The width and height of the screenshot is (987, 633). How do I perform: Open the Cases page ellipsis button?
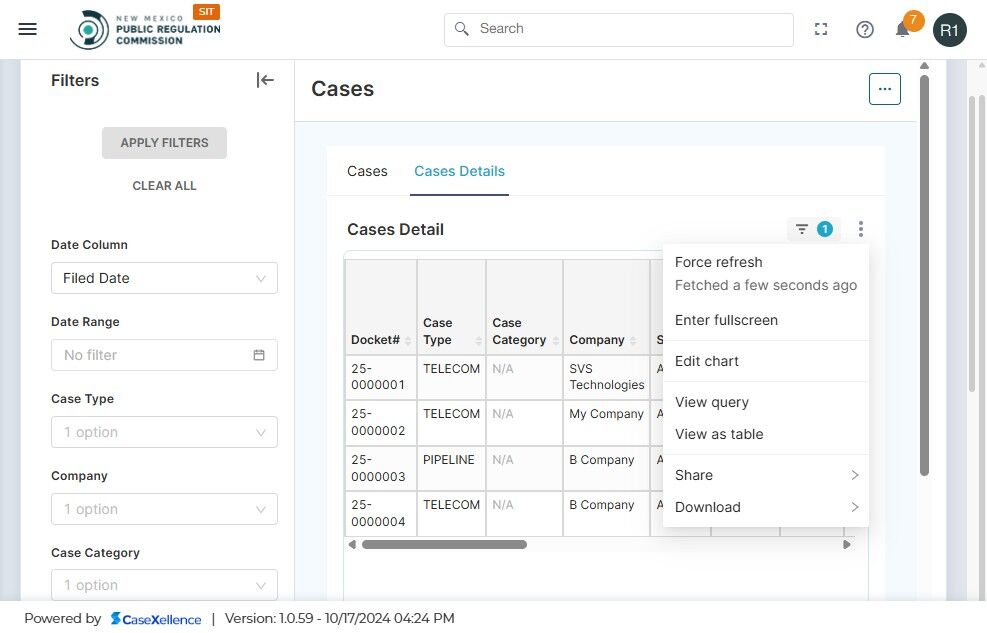pyautogui.click(x=884, y=89)
